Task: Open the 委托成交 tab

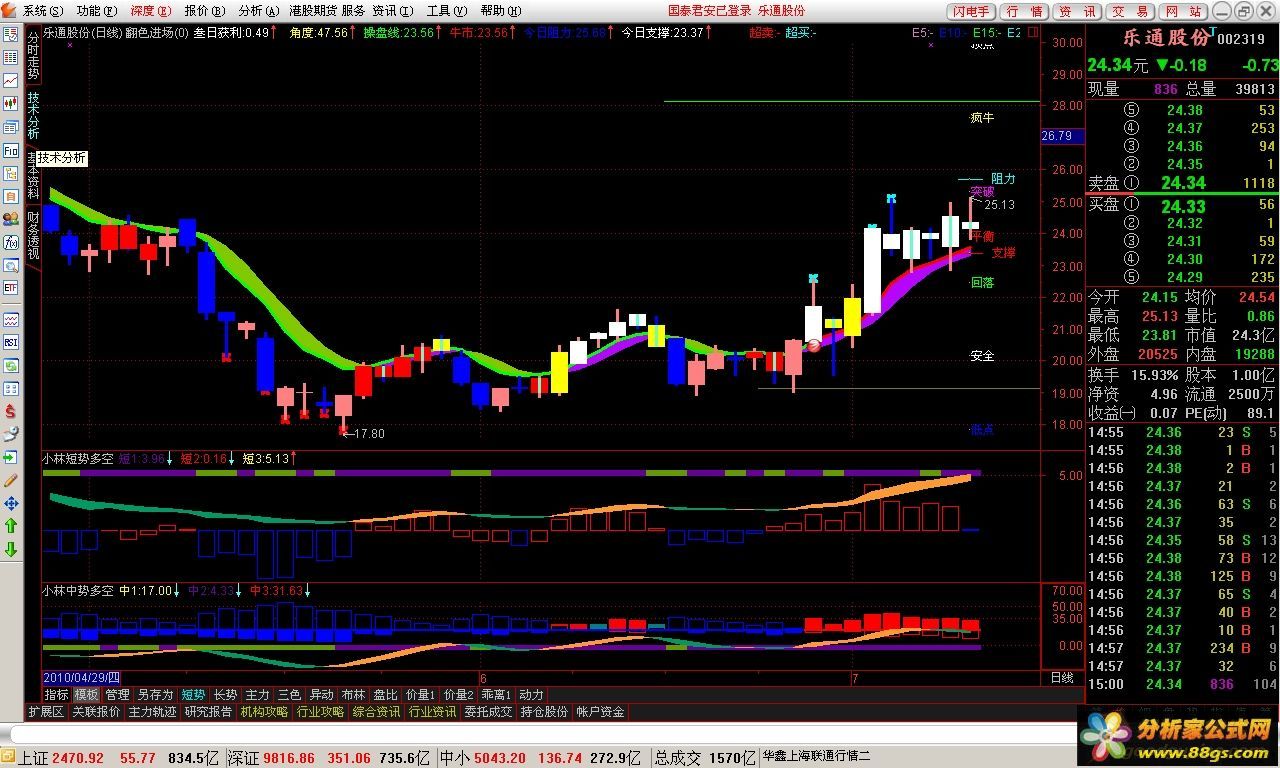Action: 488,712
